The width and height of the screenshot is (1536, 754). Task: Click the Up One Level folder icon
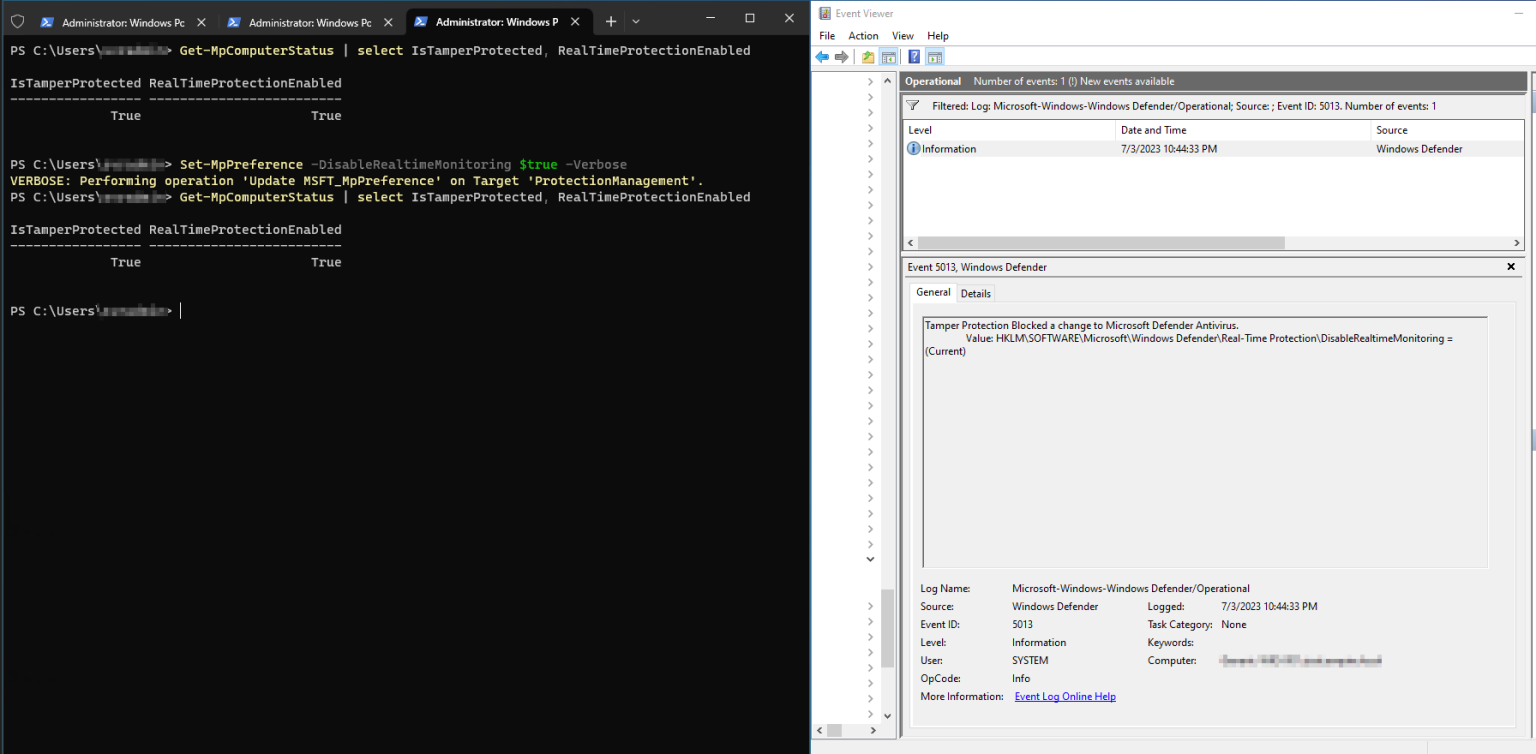tap(868, 57)
